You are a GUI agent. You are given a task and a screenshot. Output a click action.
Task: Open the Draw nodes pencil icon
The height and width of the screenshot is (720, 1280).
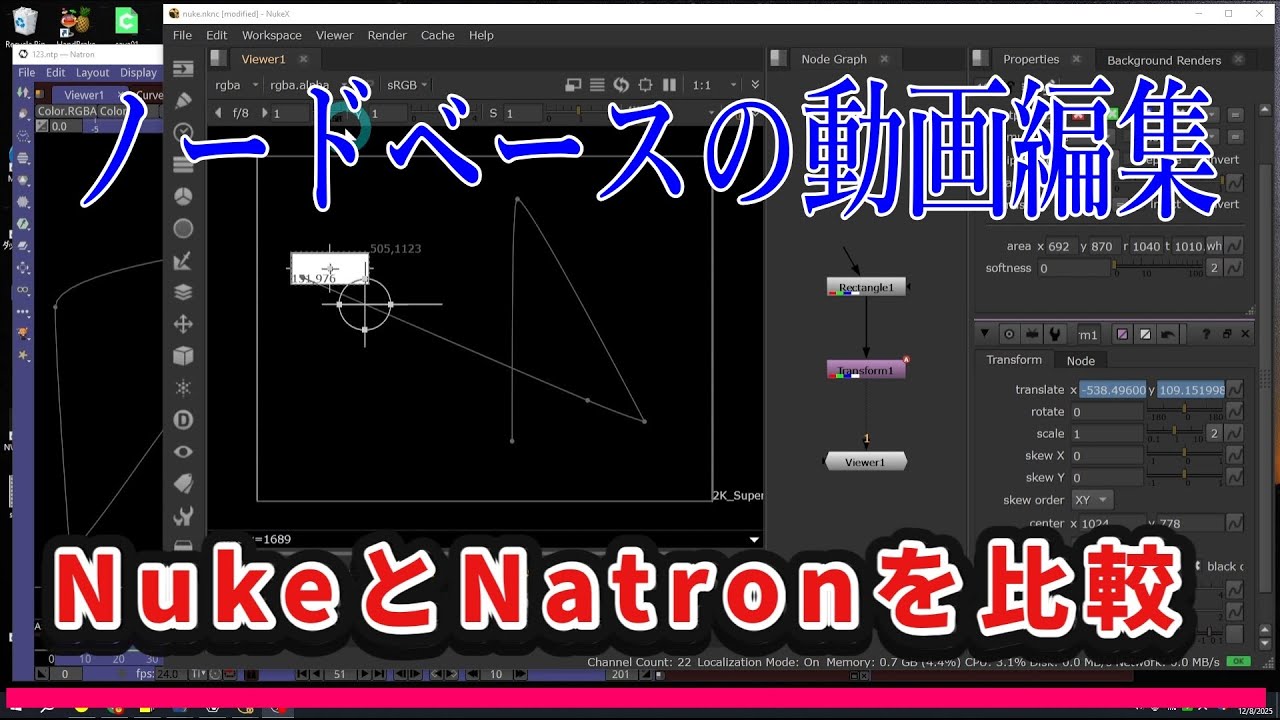pyautogui.click(x=183, y=101)
